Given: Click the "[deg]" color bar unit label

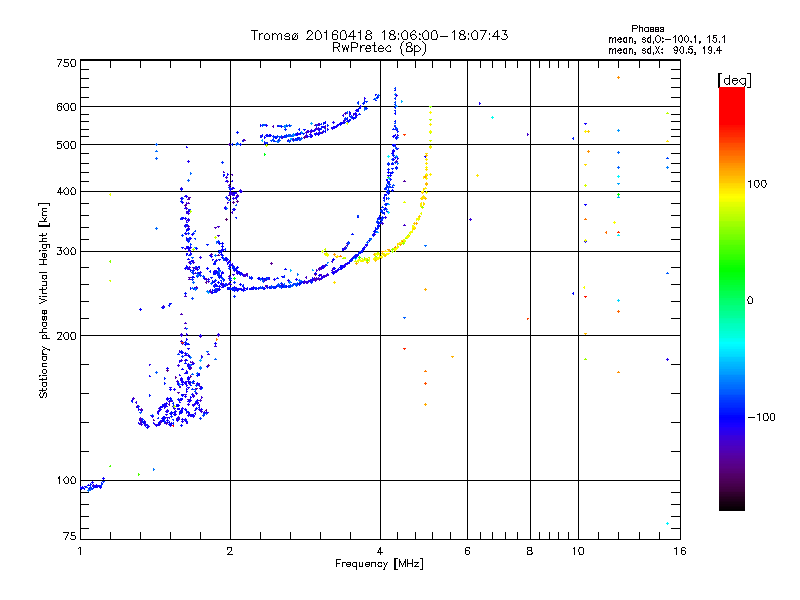Looking at the screenshot, I should (734, 80).
